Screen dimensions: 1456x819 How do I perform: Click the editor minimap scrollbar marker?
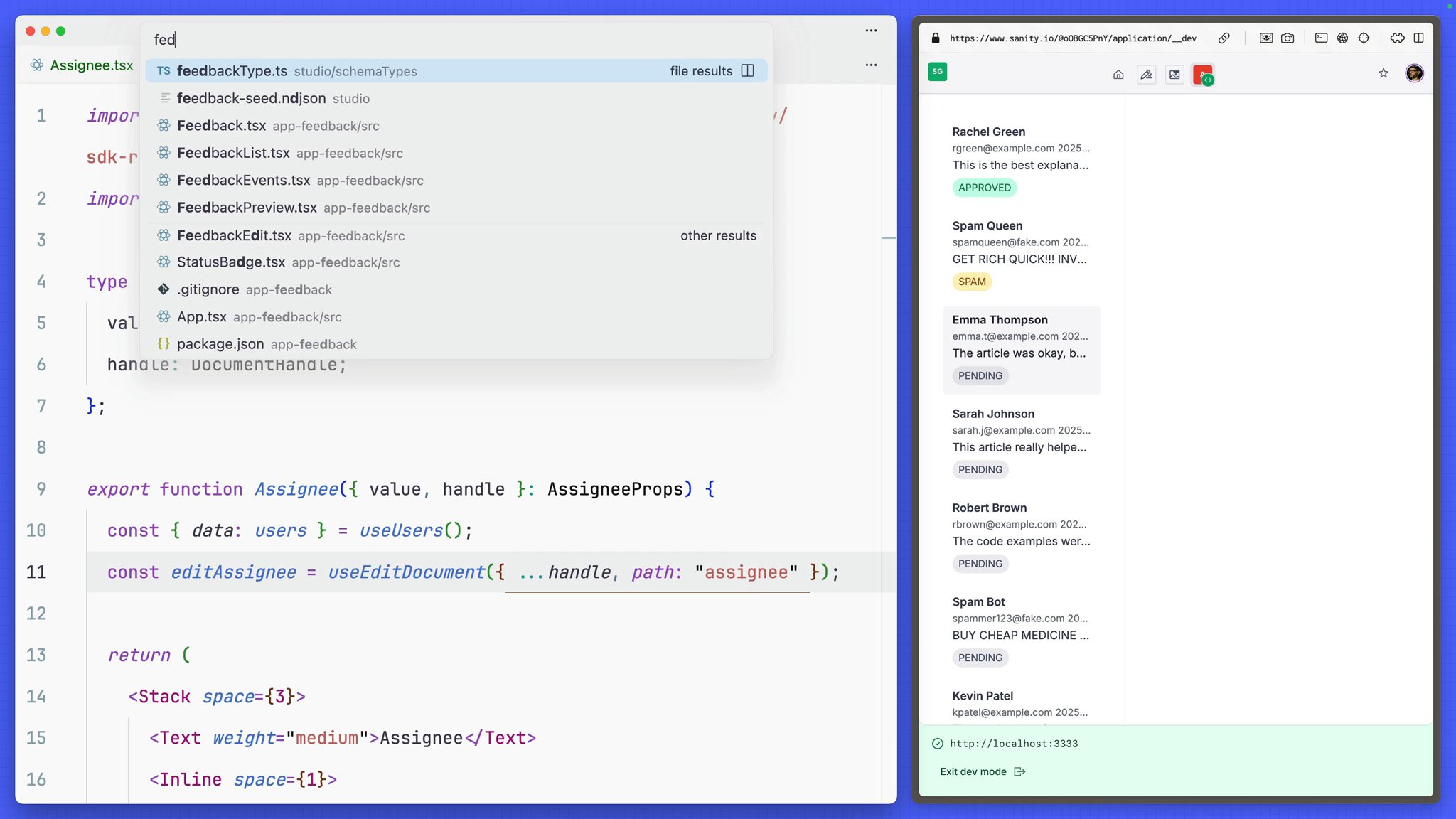pyautogui.click(x=889, y=238)
